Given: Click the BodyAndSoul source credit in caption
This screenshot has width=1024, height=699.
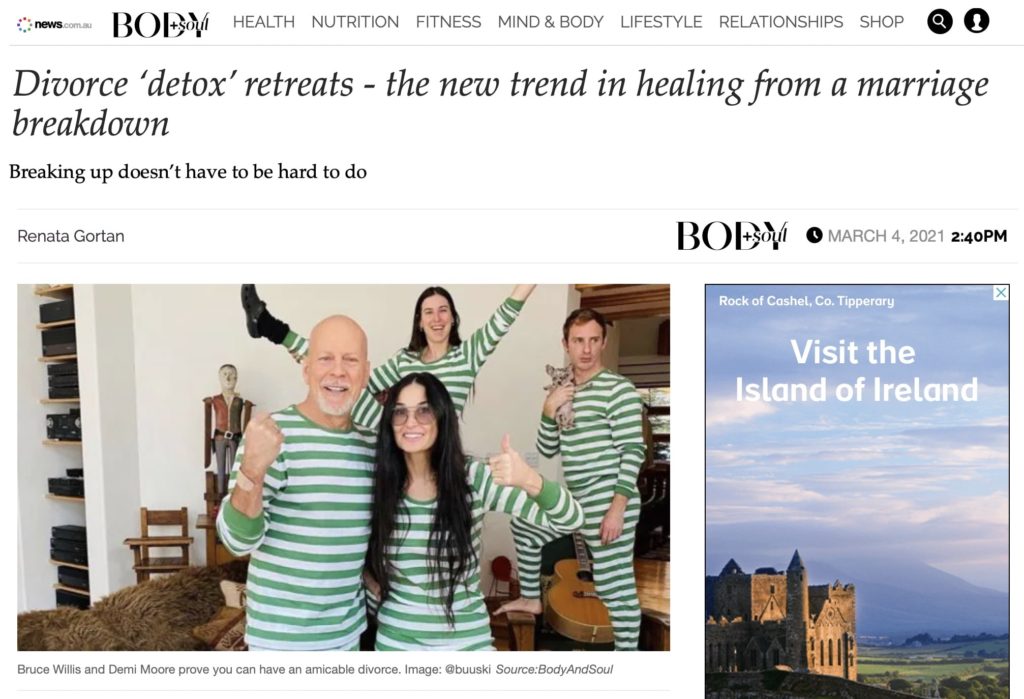Looking at the screenshot, I should click(x=554, y=670).
